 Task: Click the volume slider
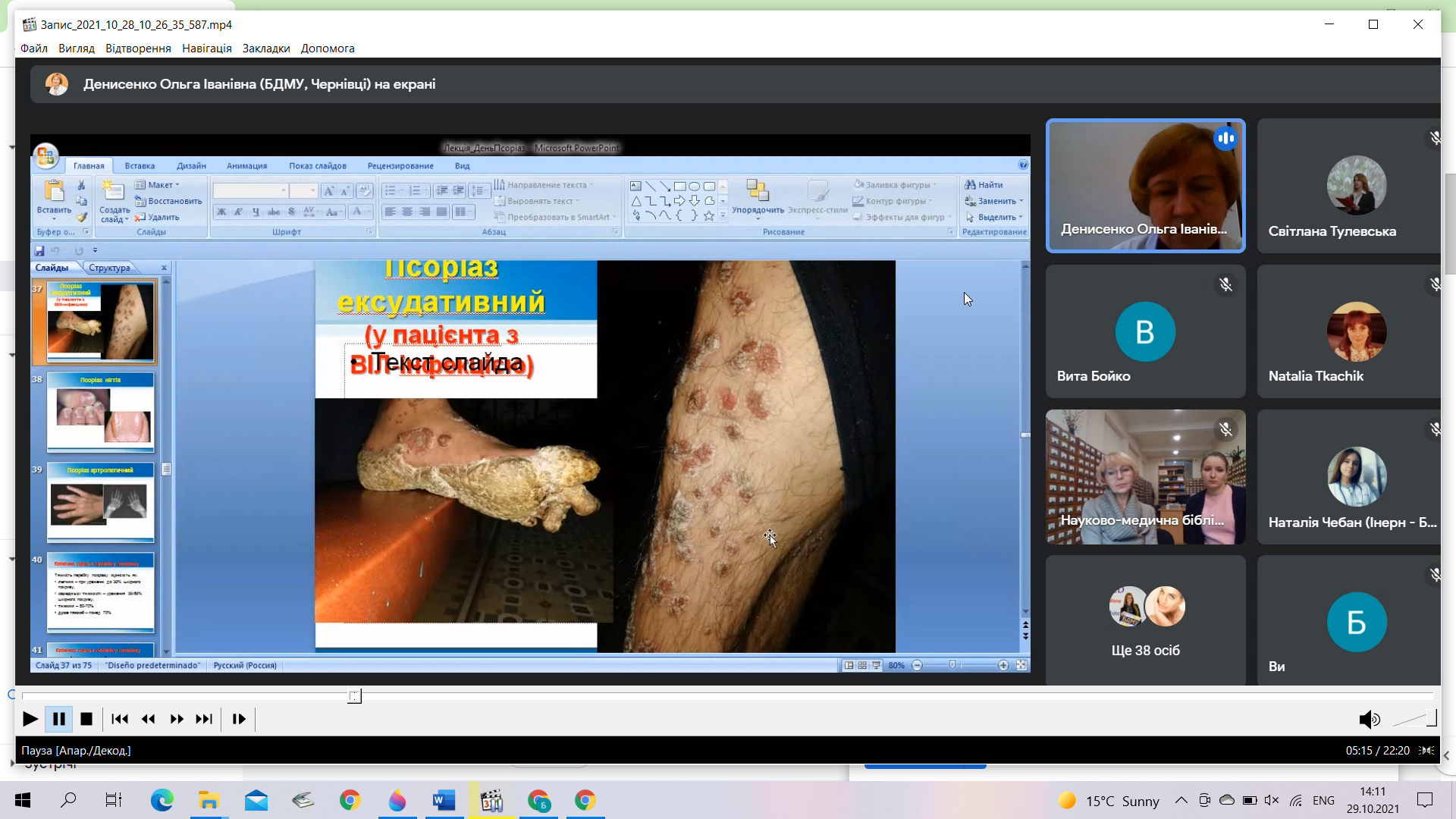[1415, 719]
